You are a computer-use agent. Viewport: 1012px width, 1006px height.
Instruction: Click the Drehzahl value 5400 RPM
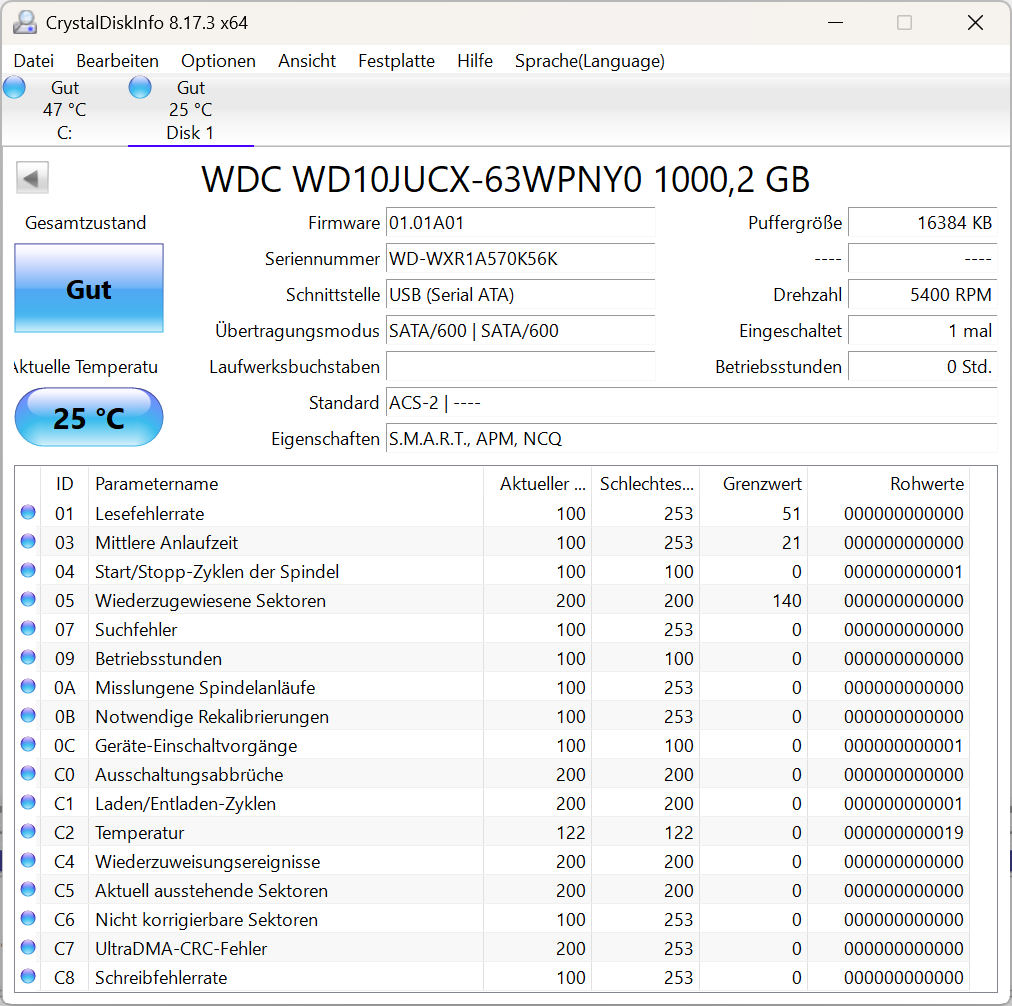coord(922,295)
